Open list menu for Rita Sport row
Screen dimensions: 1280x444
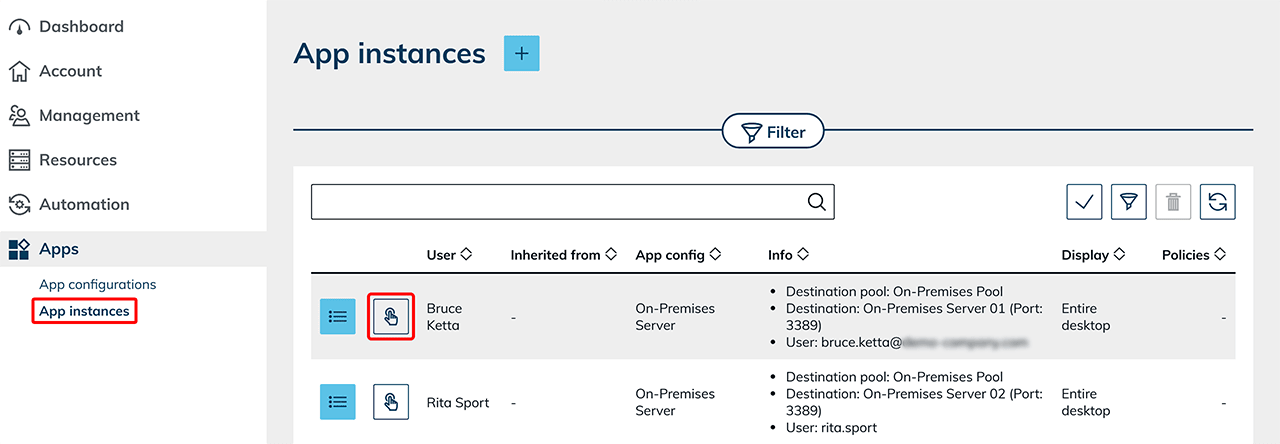[x=338, y=402]
